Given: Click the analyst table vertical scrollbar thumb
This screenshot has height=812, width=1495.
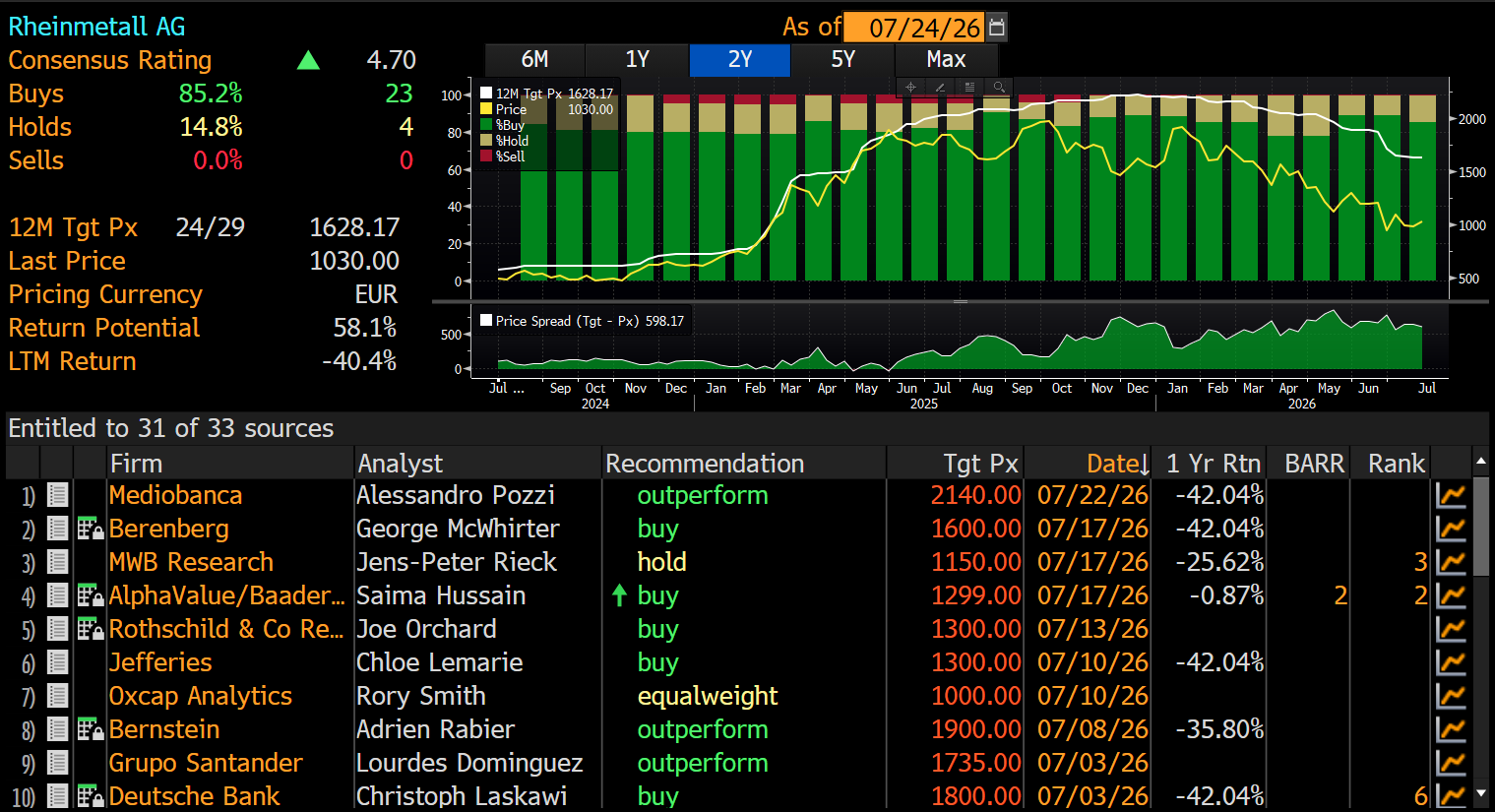Looking at the screenshot, I should pos(1480,527).
